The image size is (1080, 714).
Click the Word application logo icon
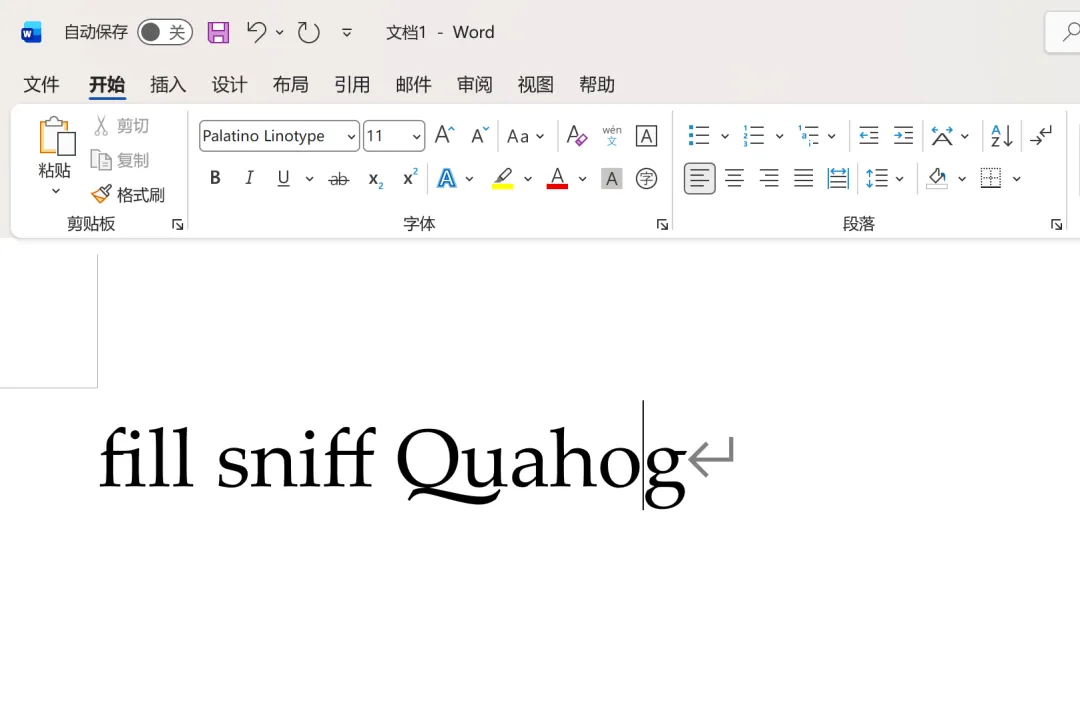pyautogui.click(x=31, y=32)
